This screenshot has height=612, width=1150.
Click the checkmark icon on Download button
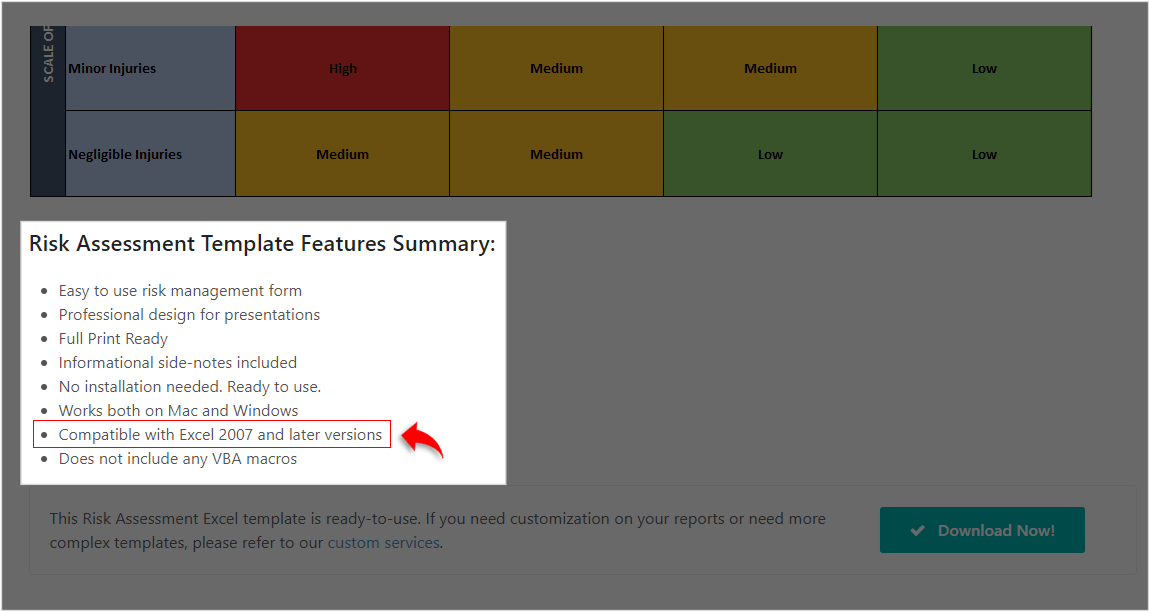click(917, 531)
